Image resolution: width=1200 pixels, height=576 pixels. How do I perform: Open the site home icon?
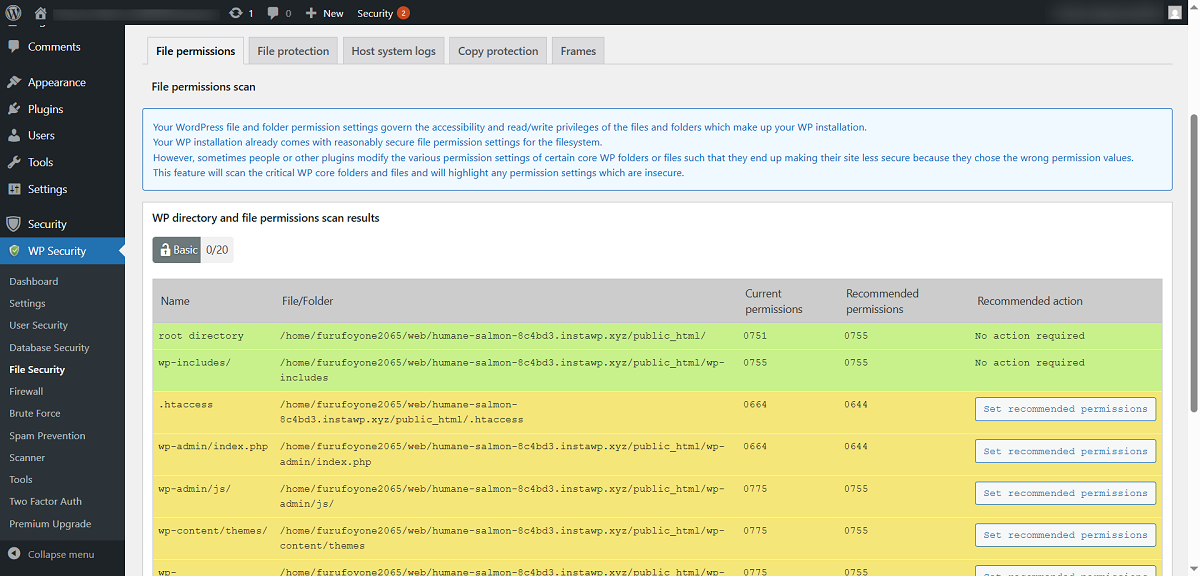40,13
